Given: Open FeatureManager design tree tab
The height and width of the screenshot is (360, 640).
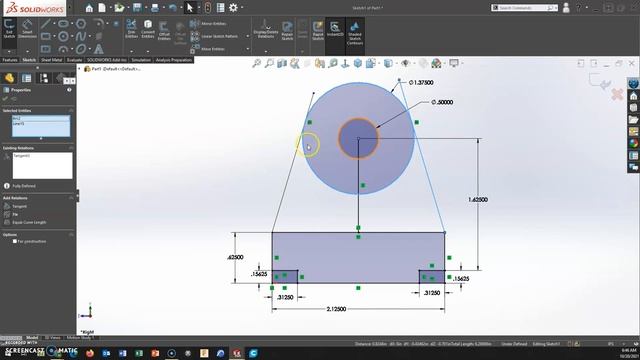Looking at the screenshot, I should coord(9,78).
